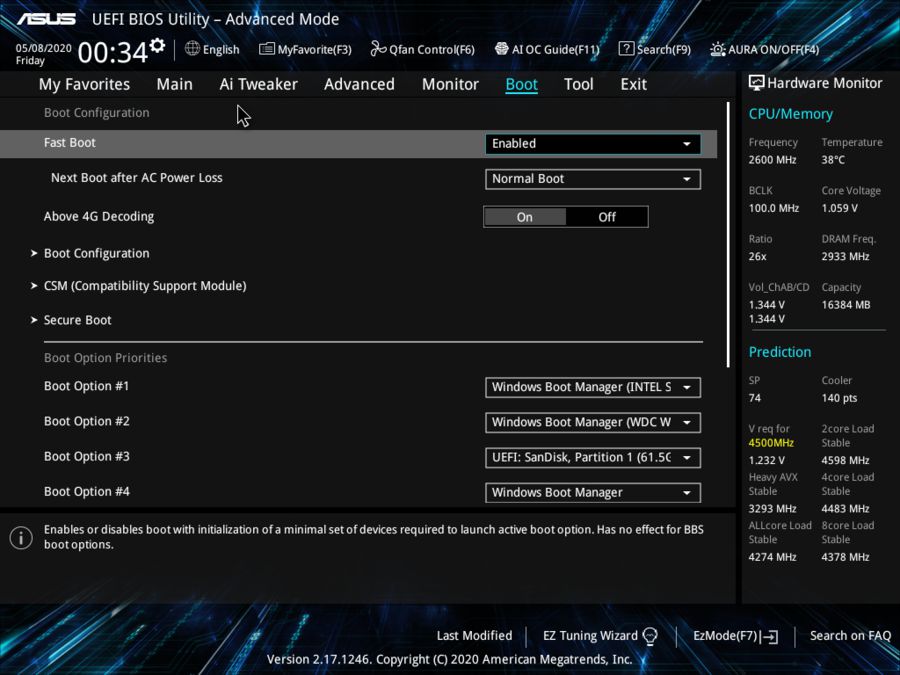This screenshot has width=900, height=675.
Task: Click the Above 4G Decoding label
Action: point(99,216)
